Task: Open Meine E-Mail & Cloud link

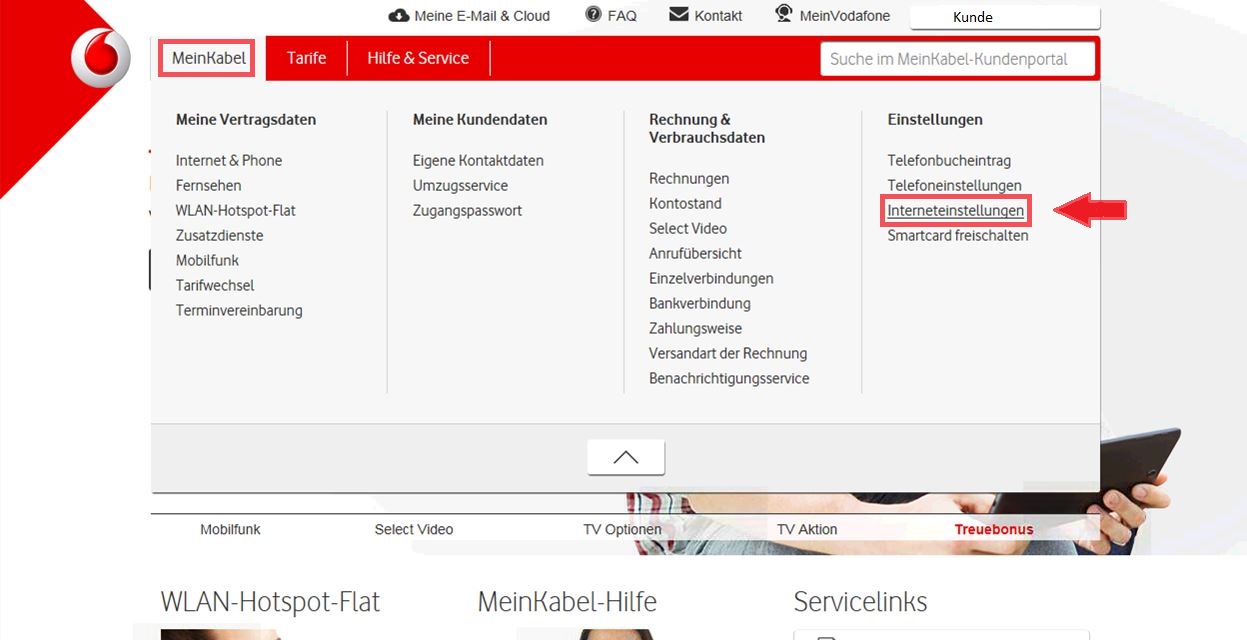Action: coord(482,16)
